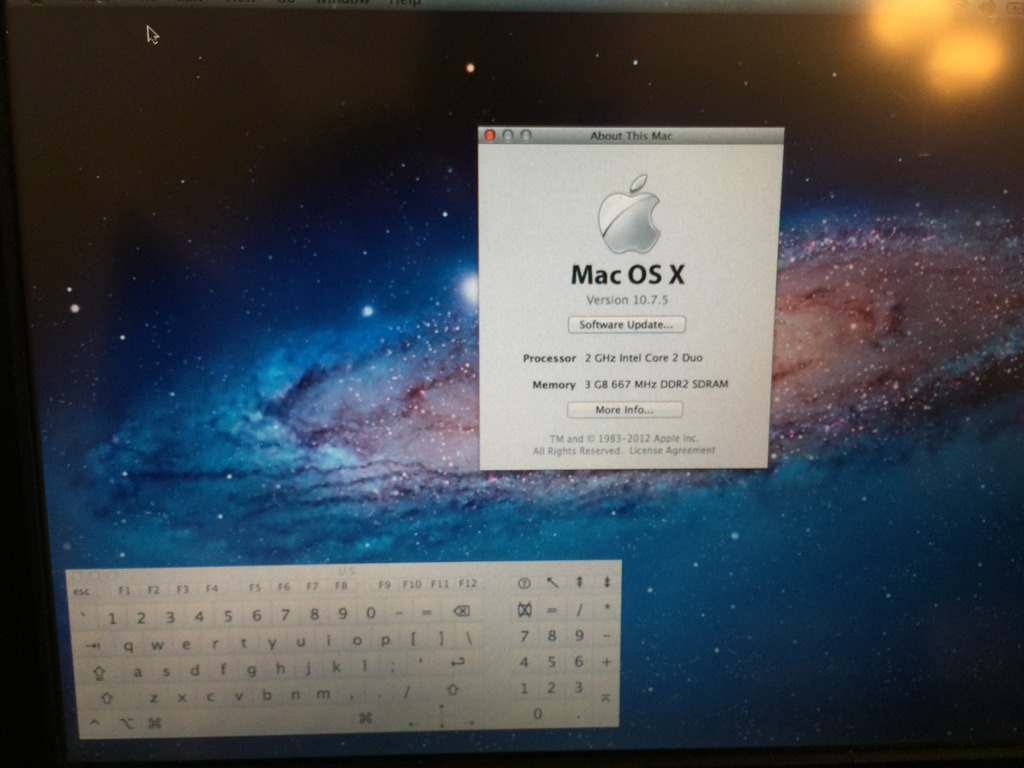Click the q key
This screenshot has width=1024, height=768.
(129, 646)
